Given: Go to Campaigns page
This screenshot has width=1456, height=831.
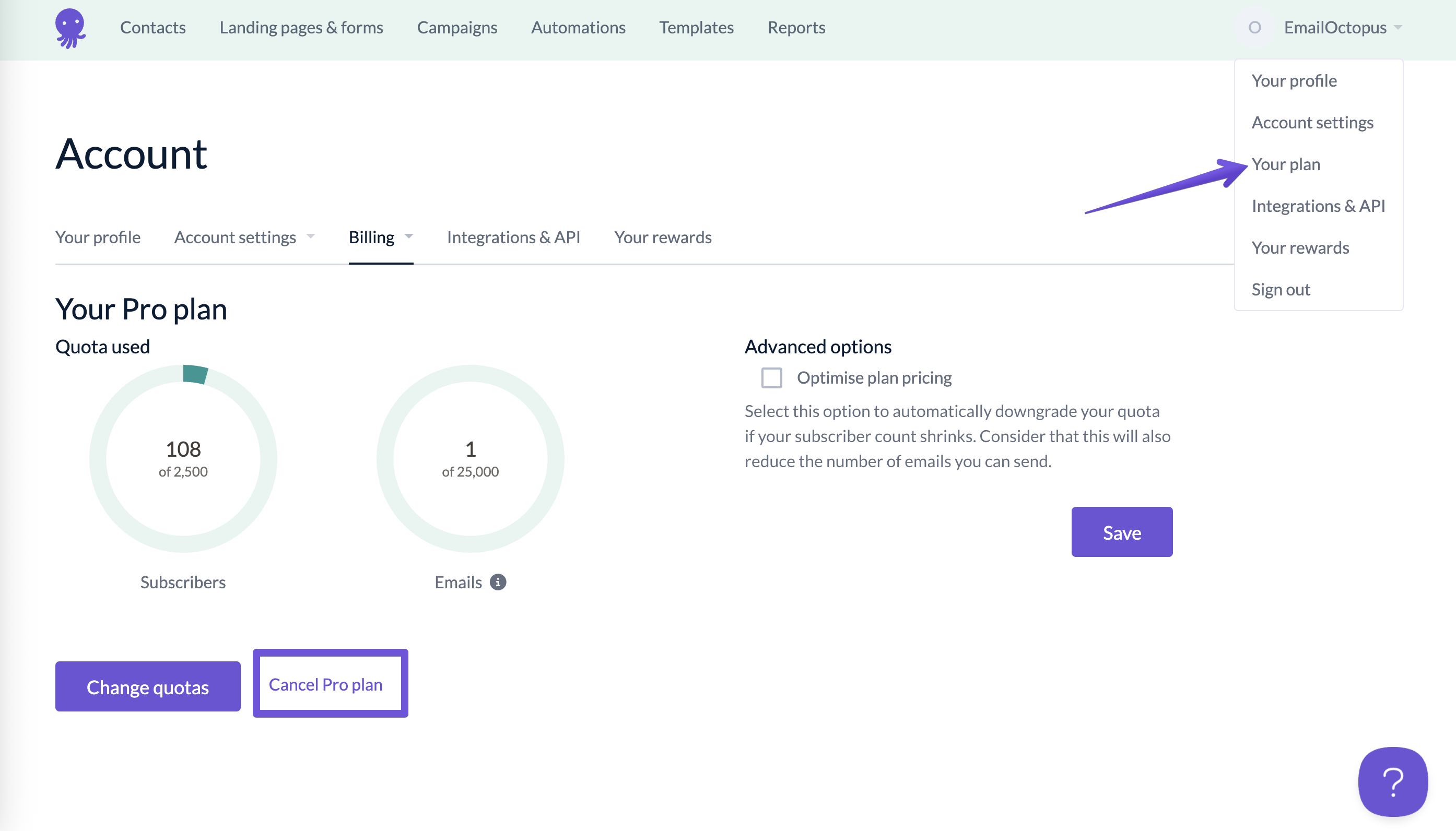Looking at the screenshot, I should pyautogui.click(x=457, y=27).
